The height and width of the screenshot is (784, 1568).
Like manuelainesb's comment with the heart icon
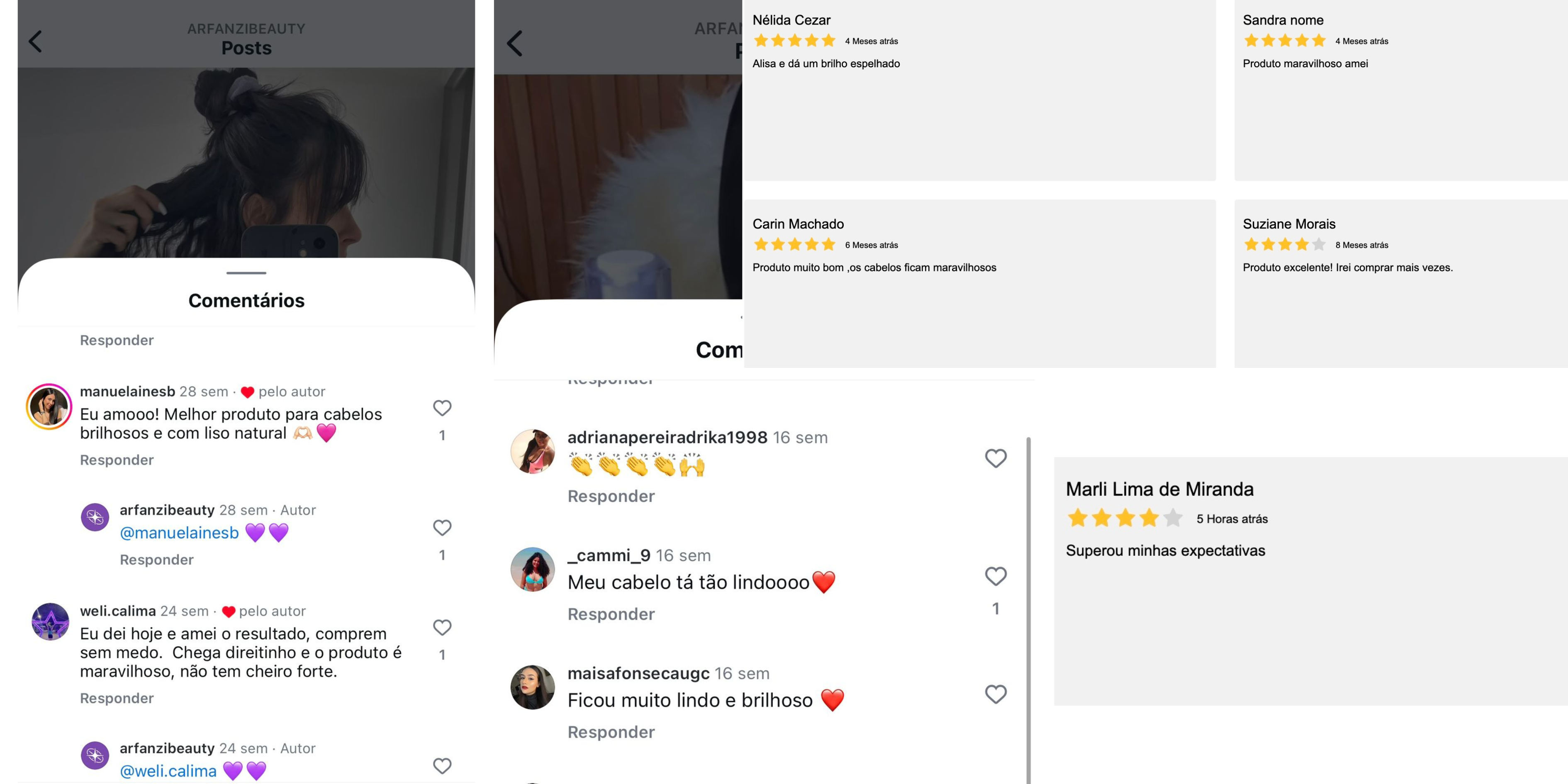coord(442,408)
